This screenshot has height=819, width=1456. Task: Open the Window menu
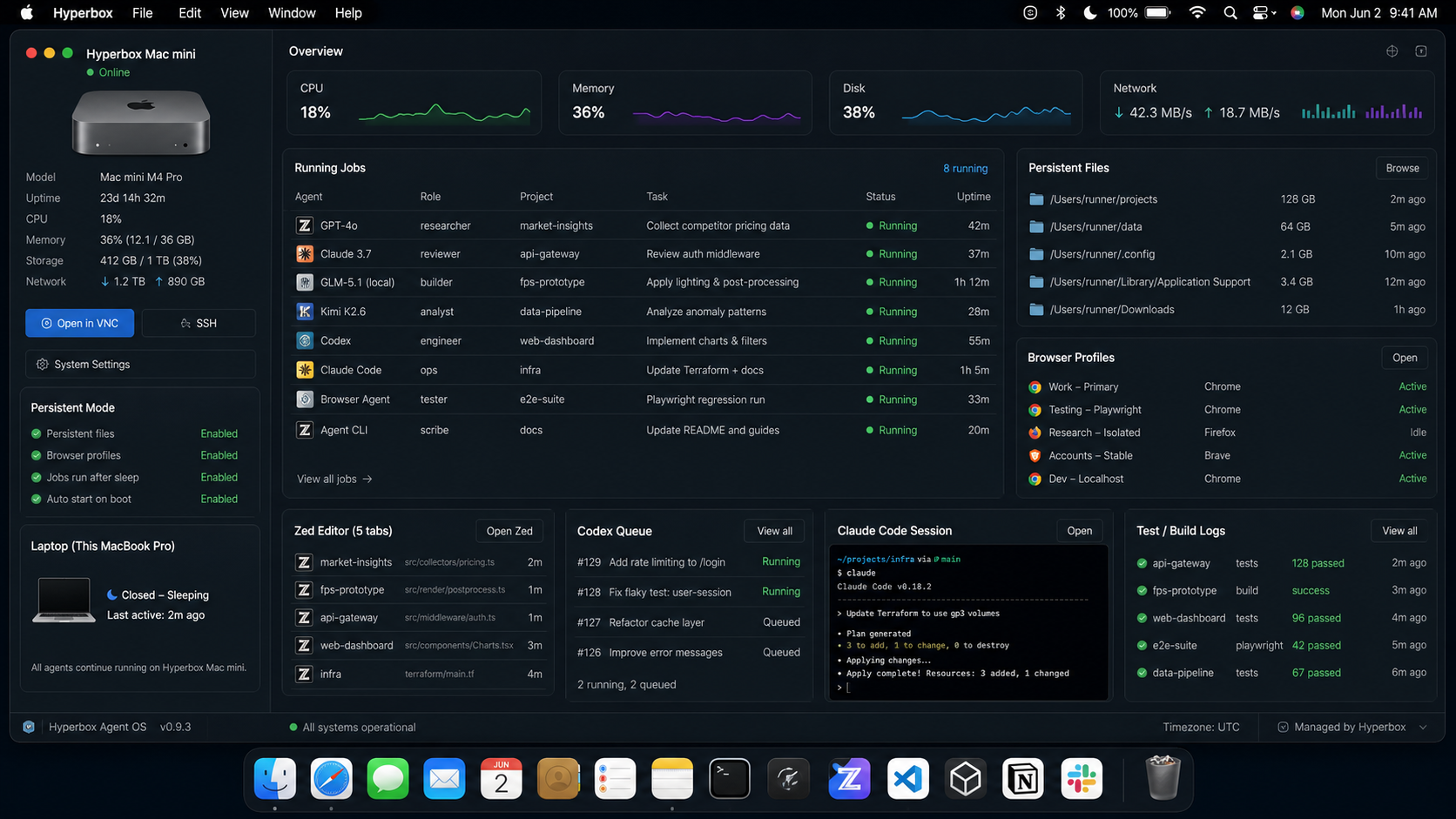[292, 13]
